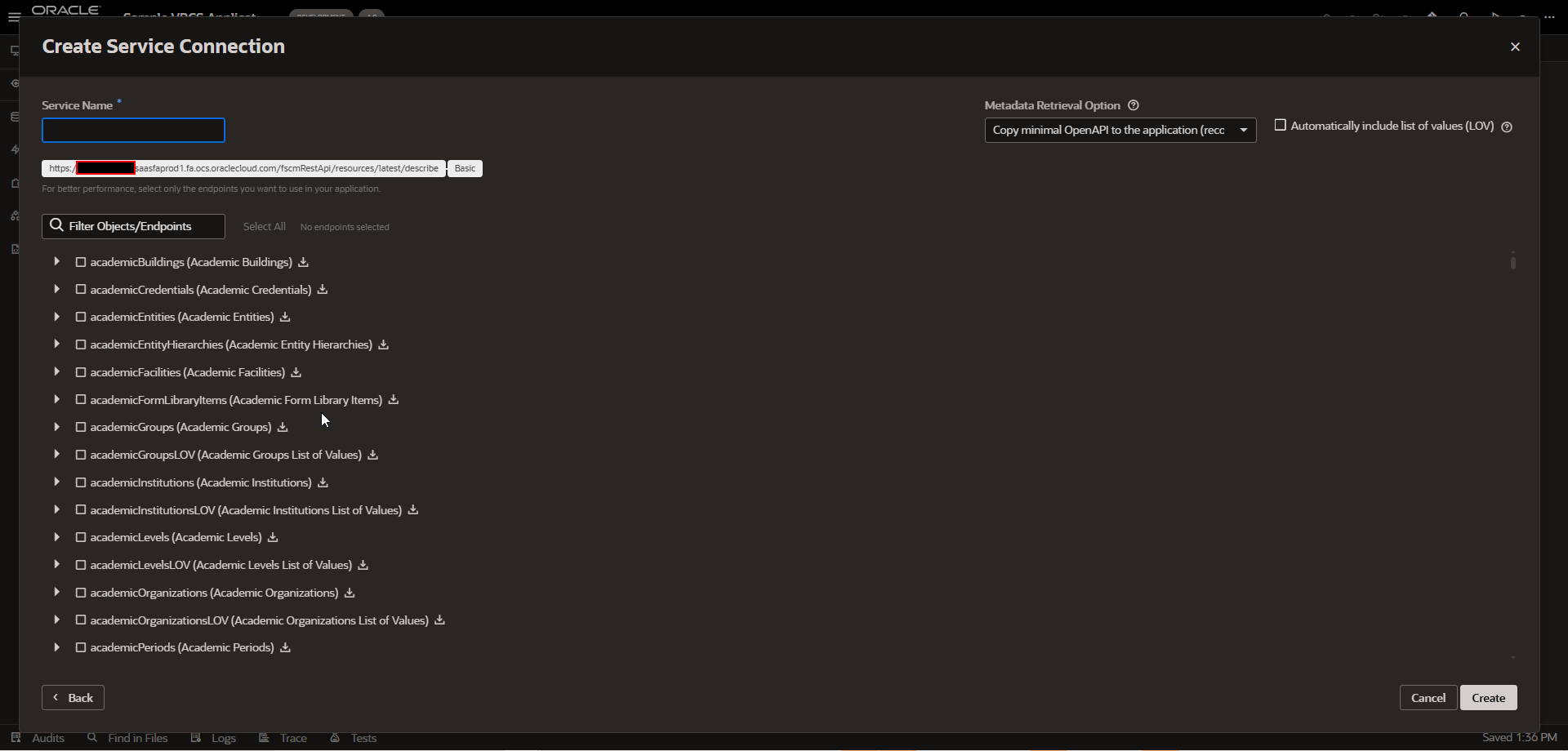Screen dimensions: 1568x751
Task: Click download icon beside academicInstitutions (Academic Institutions)
Action: click(323, 482)
